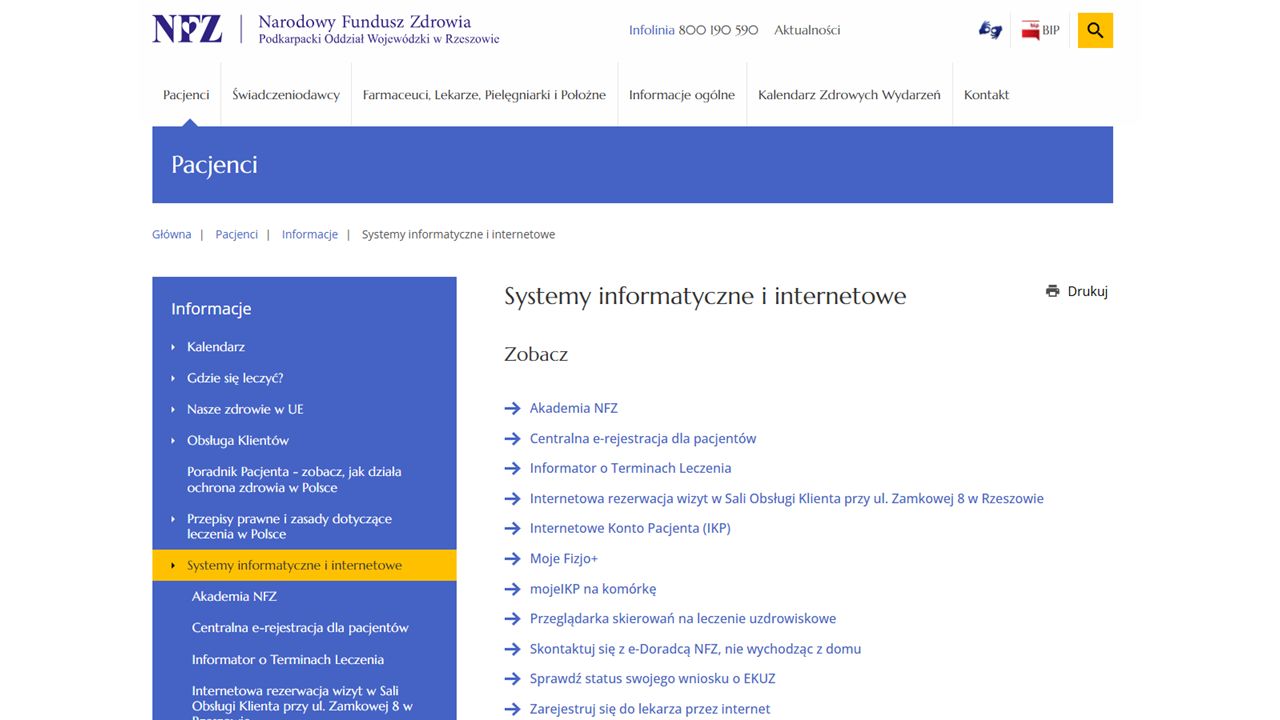Expand the Nasze zdrowie w UE arrow
The height and width of the screenshot is (720, 1280).
tap(173, 409)
